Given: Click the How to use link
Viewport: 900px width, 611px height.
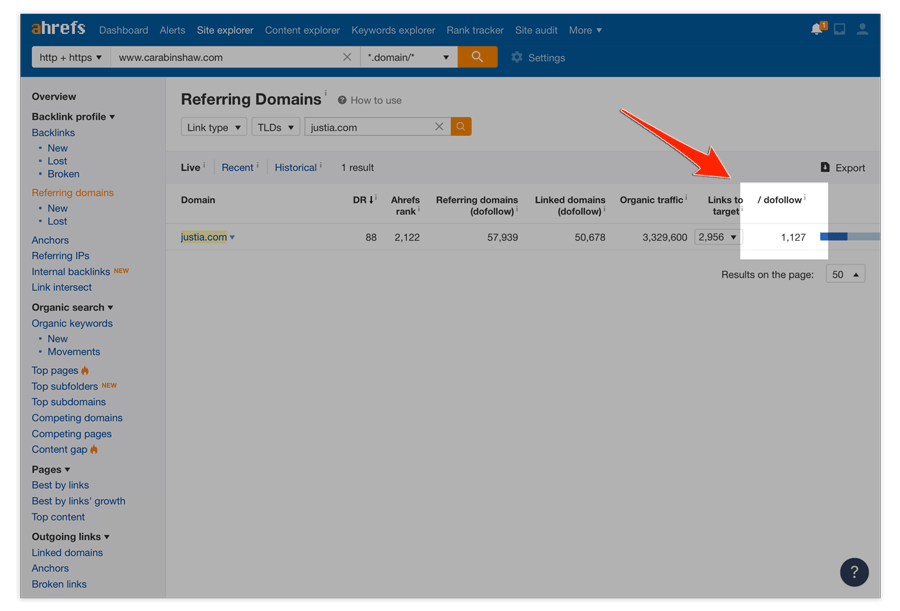Looking at the screenshot, I should pyautogui.click(x=376, y=100).
